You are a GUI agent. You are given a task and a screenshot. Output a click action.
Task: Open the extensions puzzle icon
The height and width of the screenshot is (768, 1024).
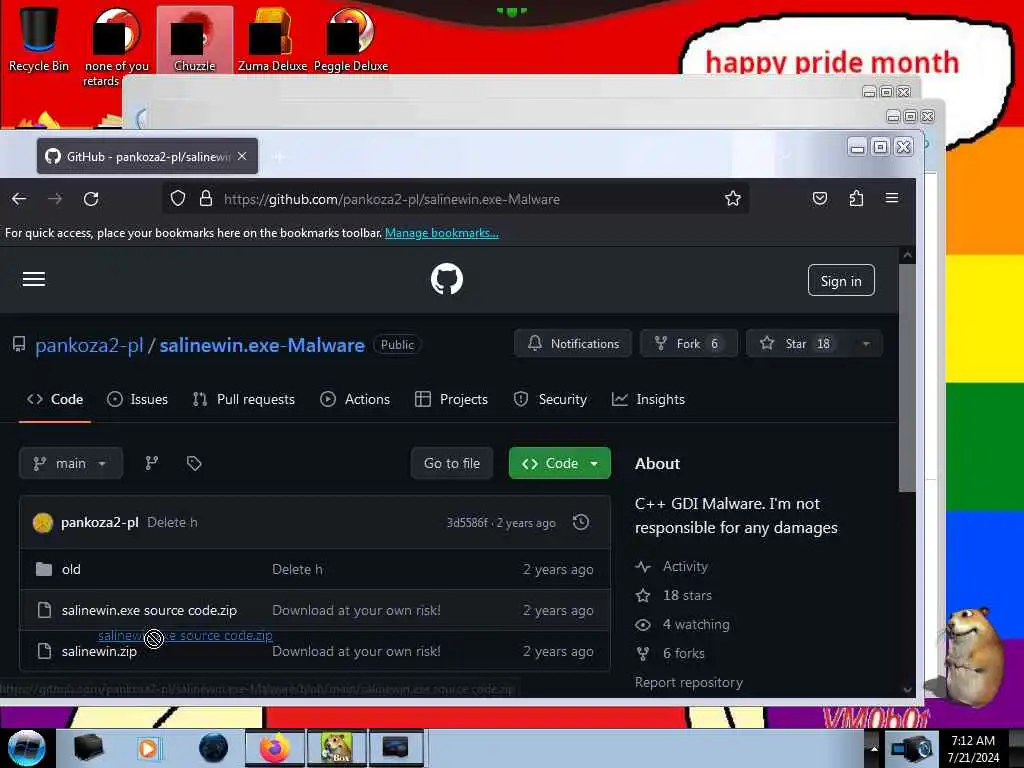coord(856,198)
